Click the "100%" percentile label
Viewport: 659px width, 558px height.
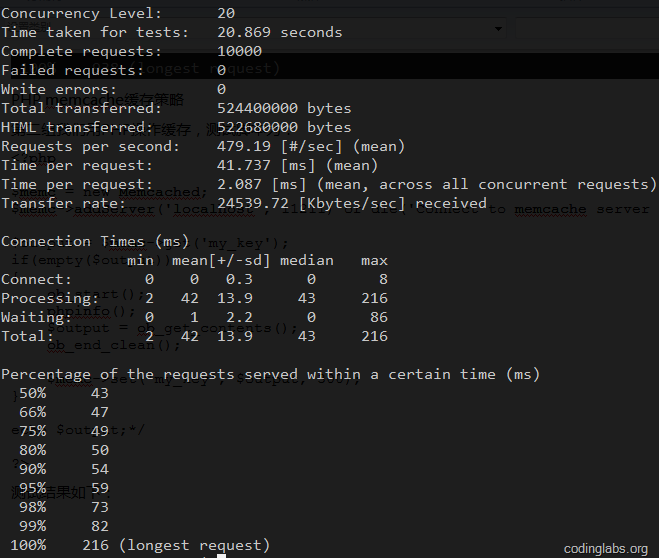click(x=28, y=545)
